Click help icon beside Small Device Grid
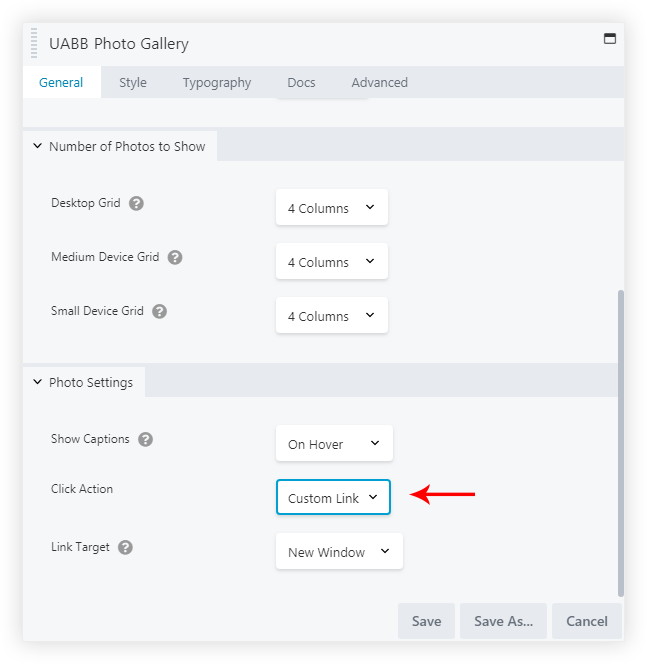This screenshot has width=647, height=664. coord(159,311)
